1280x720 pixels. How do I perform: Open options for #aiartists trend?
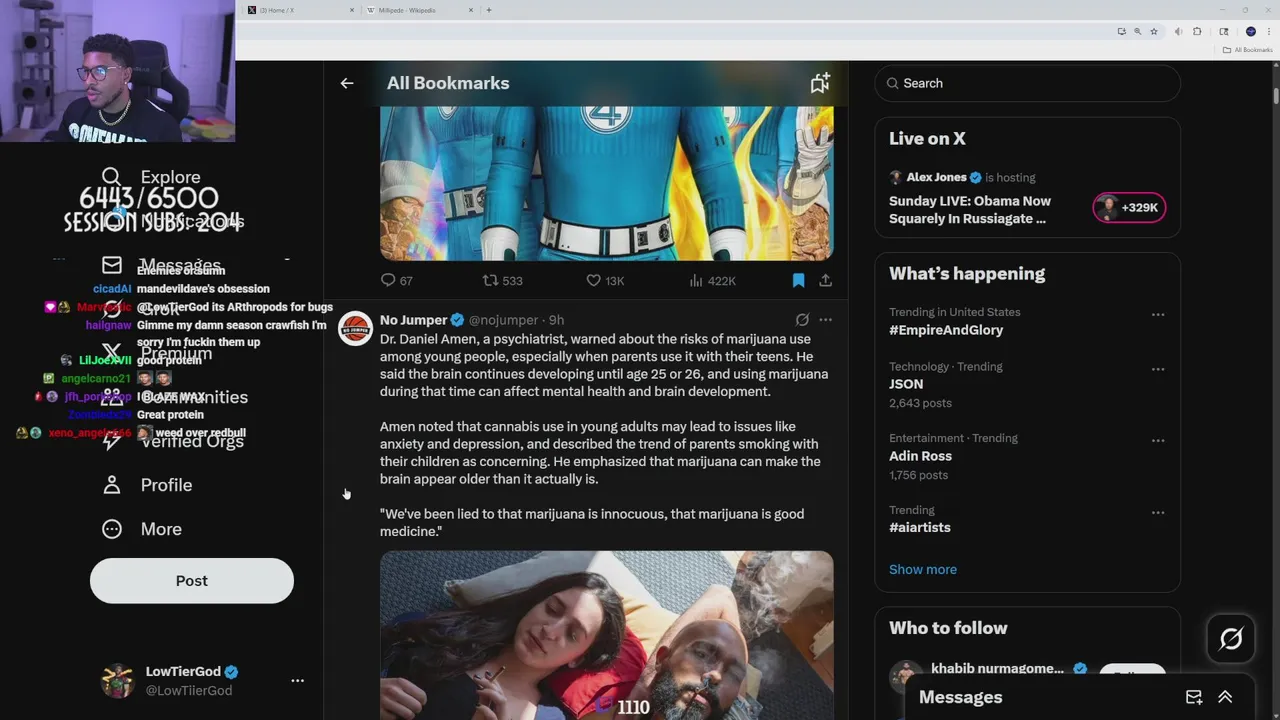click(1158, 512)
